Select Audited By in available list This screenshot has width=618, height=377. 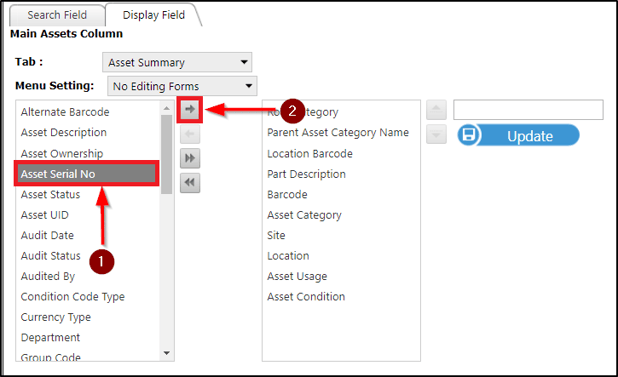point(48,277)
